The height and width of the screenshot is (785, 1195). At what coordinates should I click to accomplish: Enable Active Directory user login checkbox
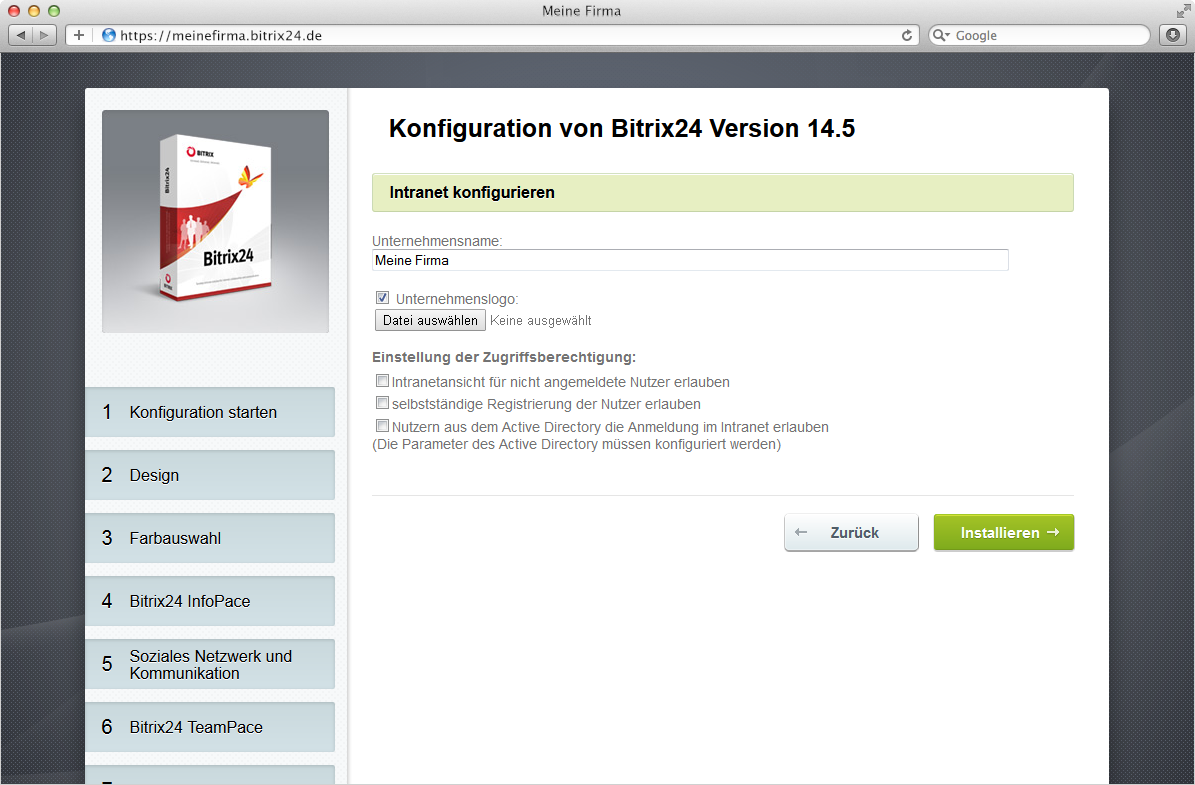383,425
